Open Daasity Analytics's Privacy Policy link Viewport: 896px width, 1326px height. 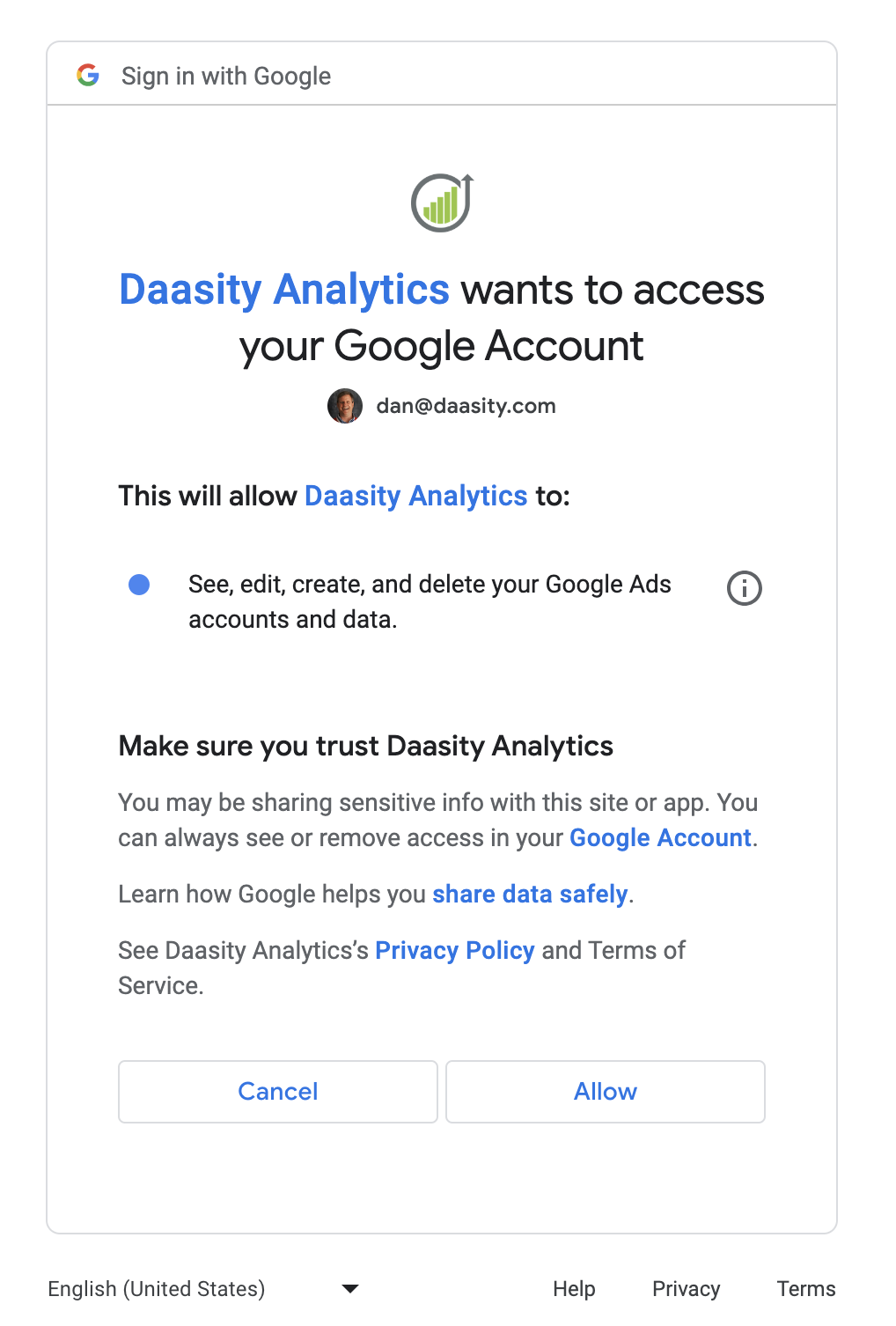click(454, 950)
